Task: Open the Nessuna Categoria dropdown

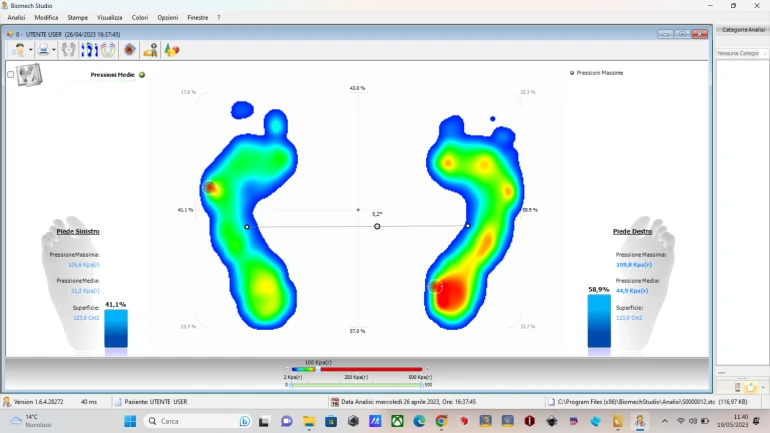Action: 741,53
